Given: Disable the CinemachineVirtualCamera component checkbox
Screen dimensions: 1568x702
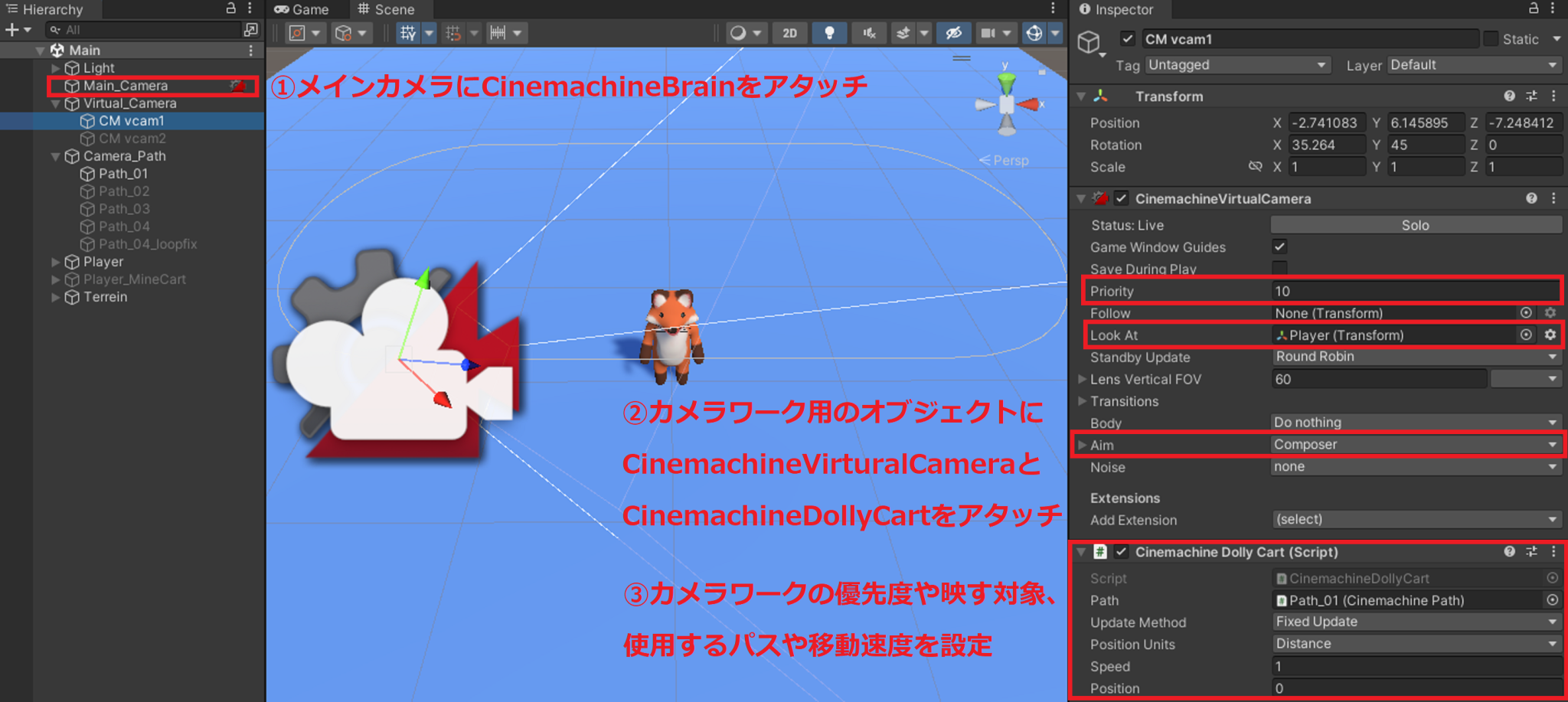Looking at the screenshot, I should (1121, 198).
